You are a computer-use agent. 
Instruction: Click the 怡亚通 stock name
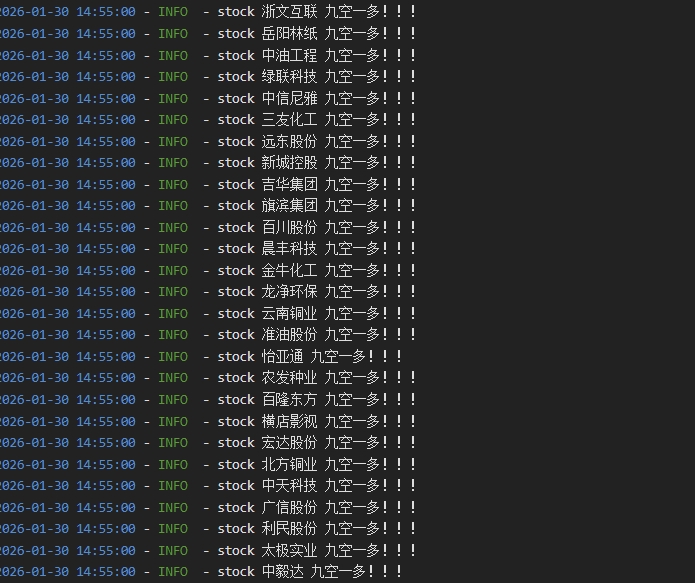coord(282,356)
